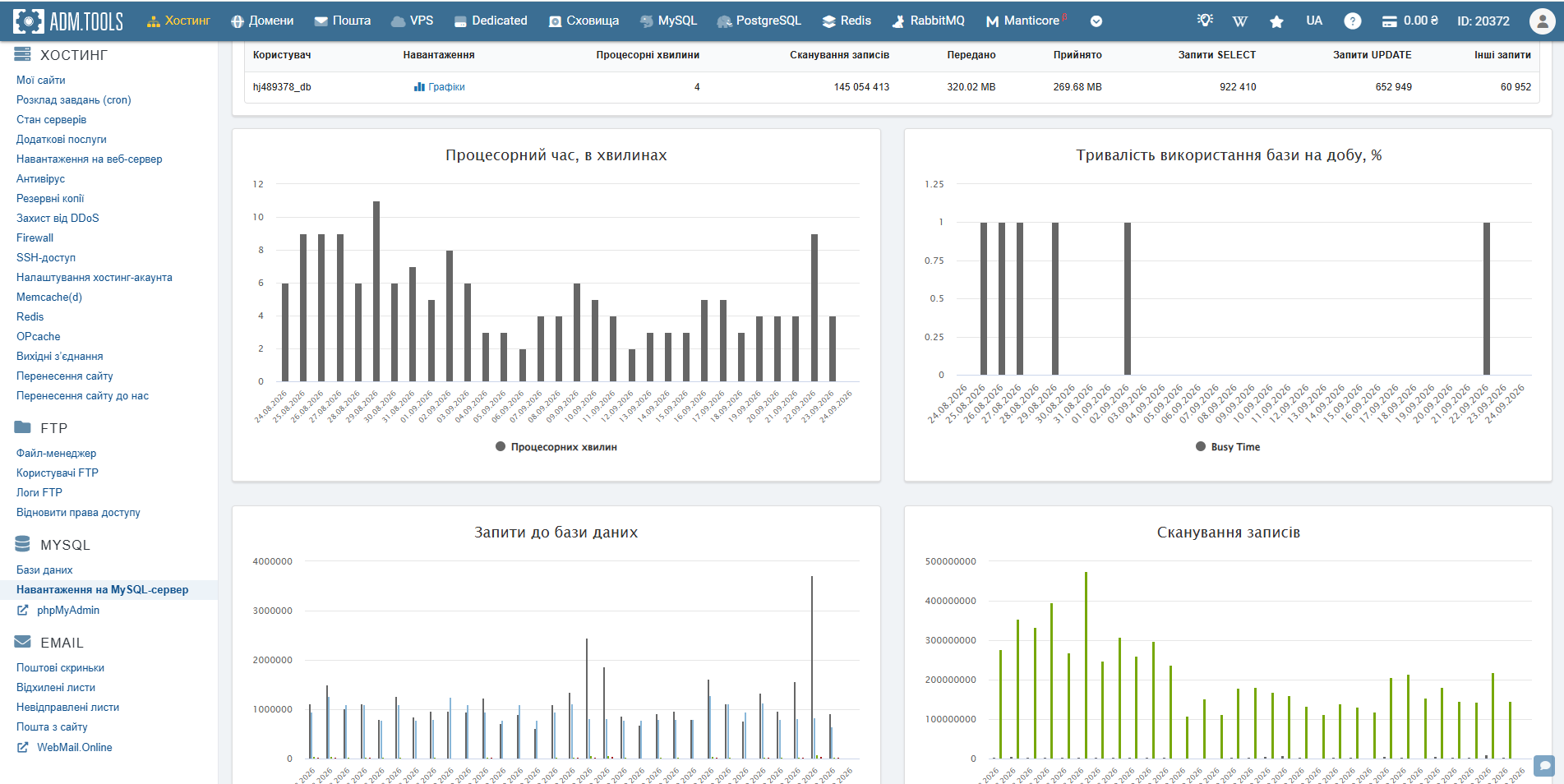The image size is (1564, 784).
Task: Open the Dedicated menu item
Action: (x=491, y=21)
